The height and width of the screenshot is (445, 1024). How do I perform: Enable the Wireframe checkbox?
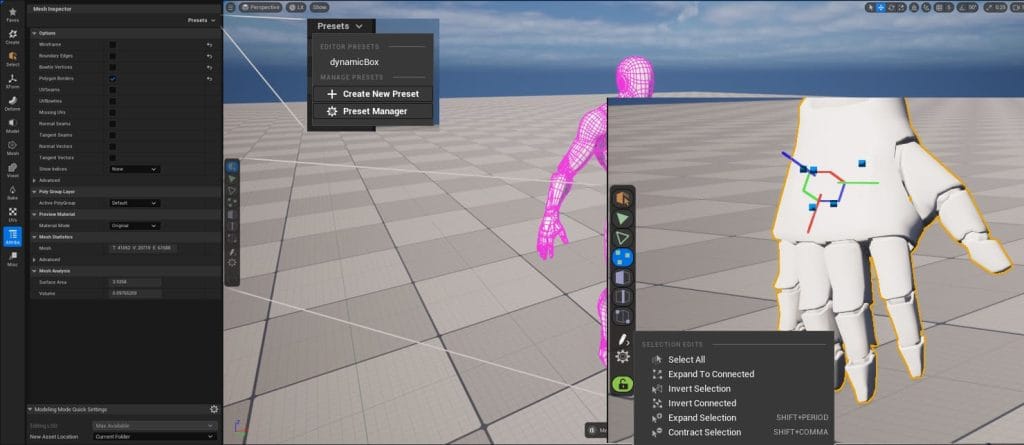coord(113,45)
